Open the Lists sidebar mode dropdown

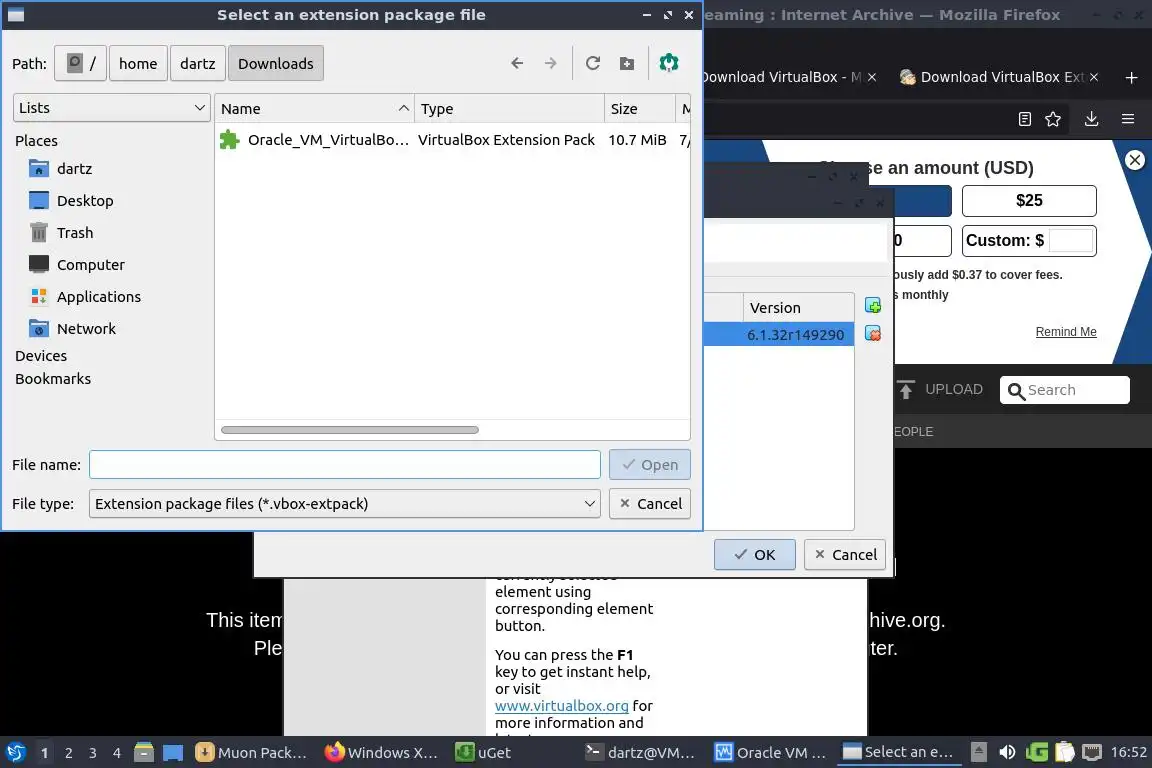(112, 108)
